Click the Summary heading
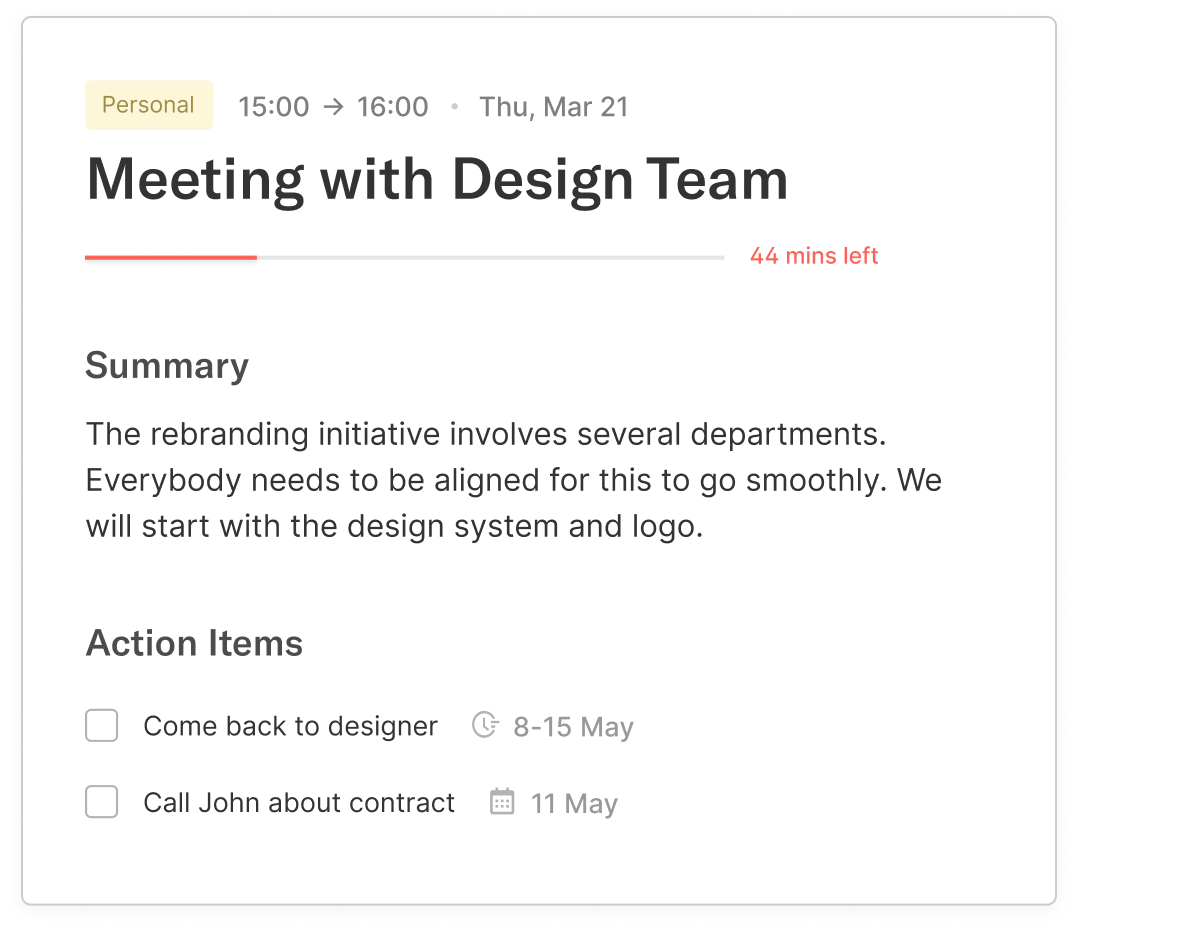 click(x=167, y=366)
